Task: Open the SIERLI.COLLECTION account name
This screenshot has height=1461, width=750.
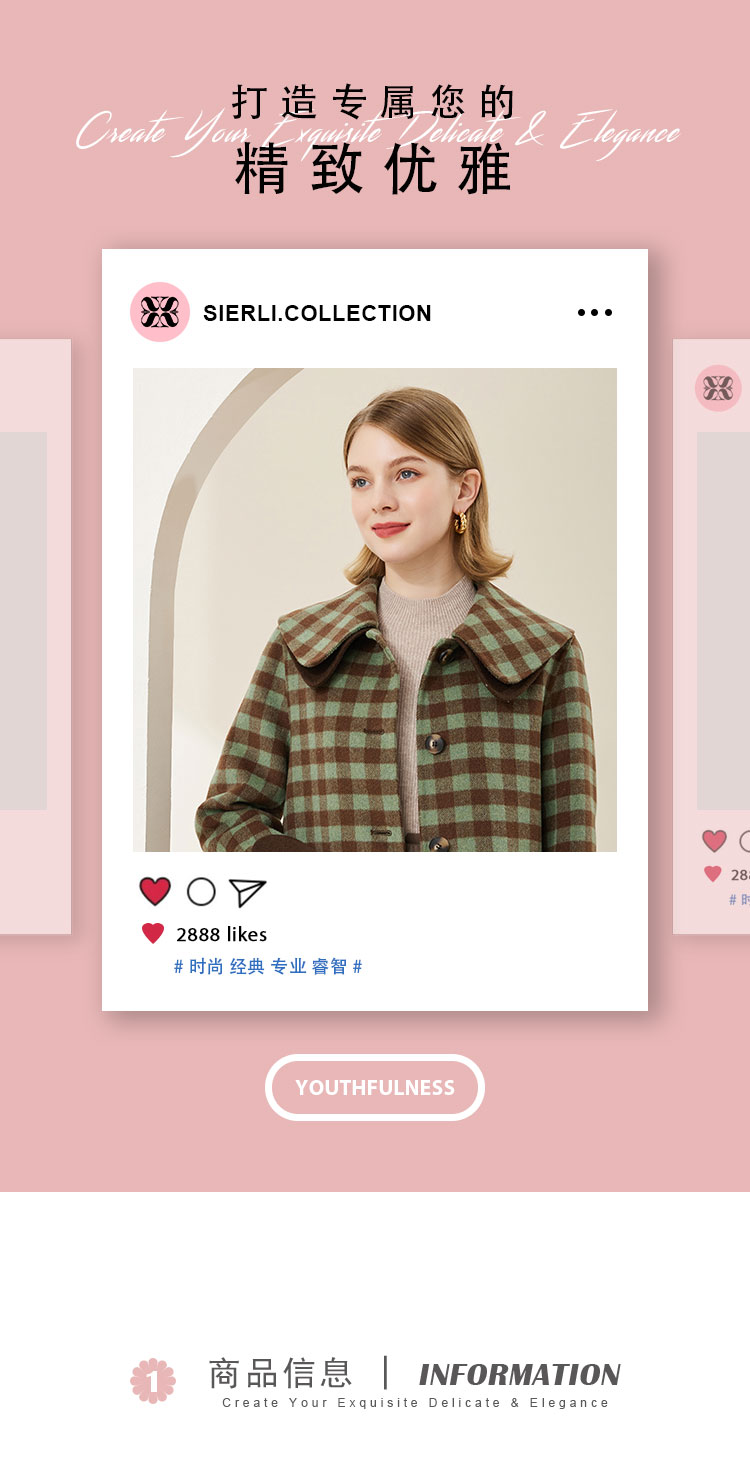Action: pos(317,313)
